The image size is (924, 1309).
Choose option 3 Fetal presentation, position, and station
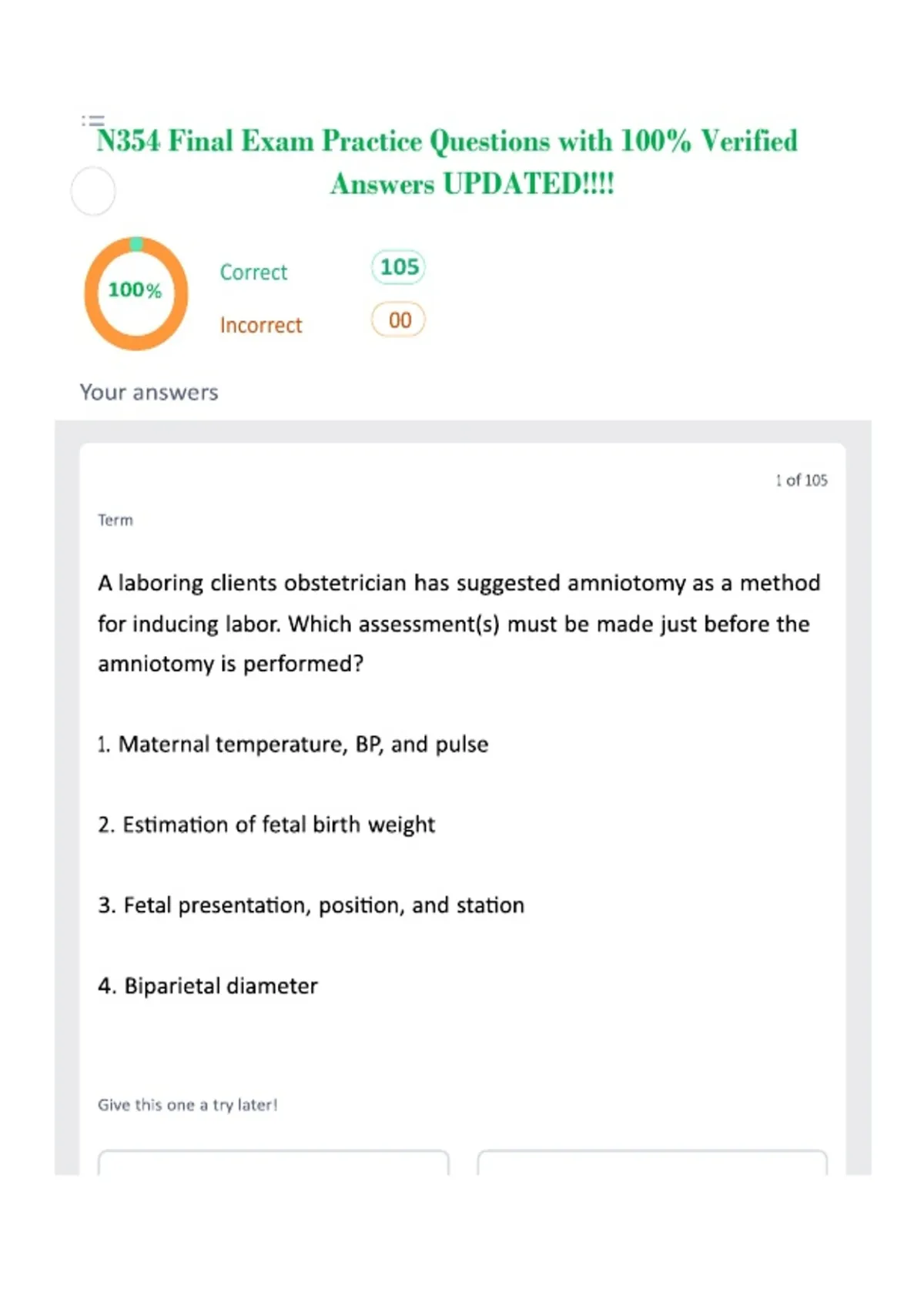[311, 906]
